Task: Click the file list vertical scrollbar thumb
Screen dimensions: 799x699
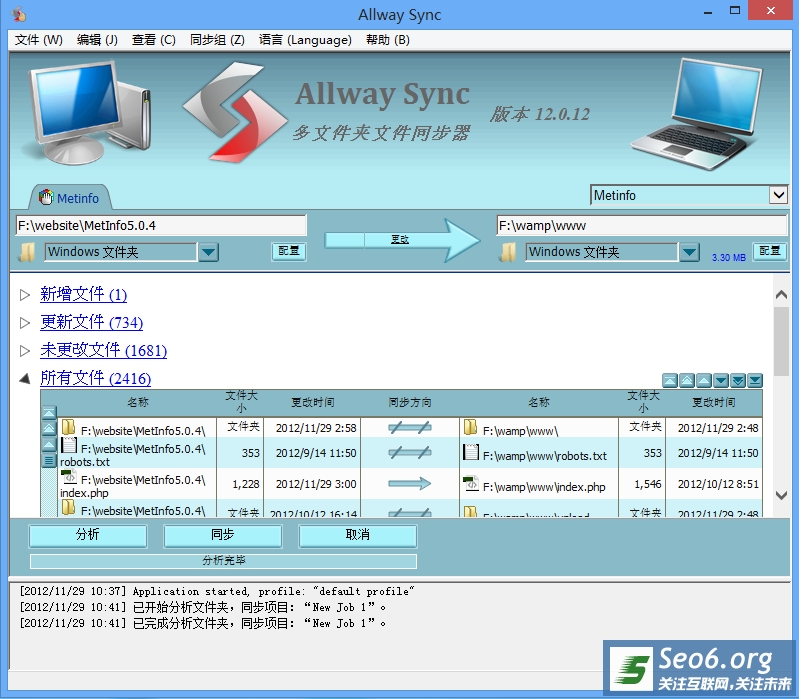Action: (781, 341)
